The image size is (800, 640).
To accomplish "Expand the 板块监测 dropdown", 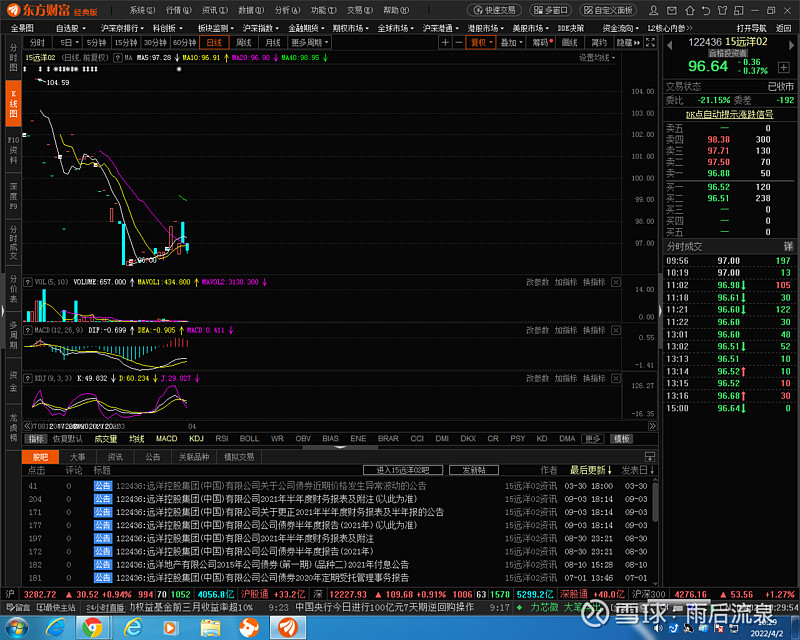I will pos(215,28).
